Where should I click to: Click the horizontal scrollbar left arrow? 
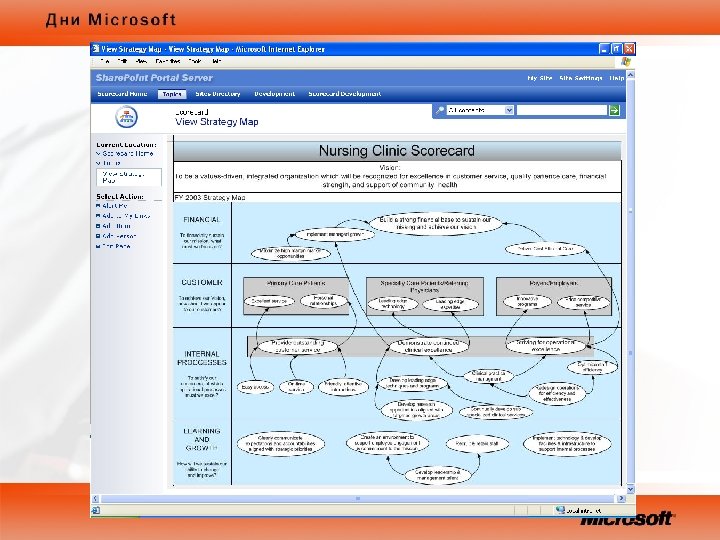(x=96, y=498)
